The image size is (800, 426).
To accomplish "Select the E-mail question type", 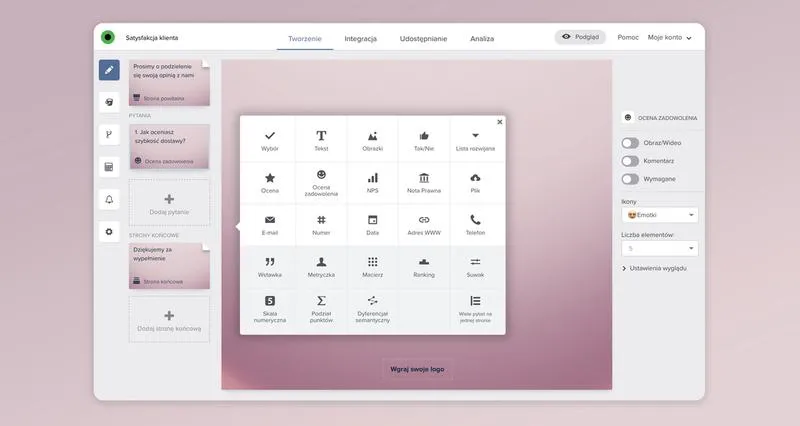I will [x=270, y=225].
